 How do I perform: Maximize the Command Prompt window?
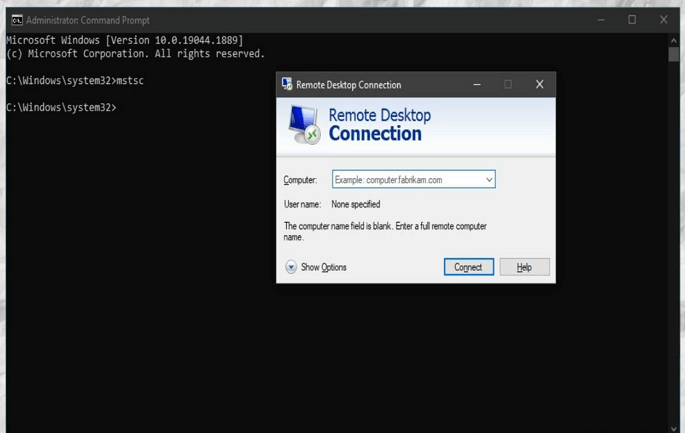coord(632,20)
